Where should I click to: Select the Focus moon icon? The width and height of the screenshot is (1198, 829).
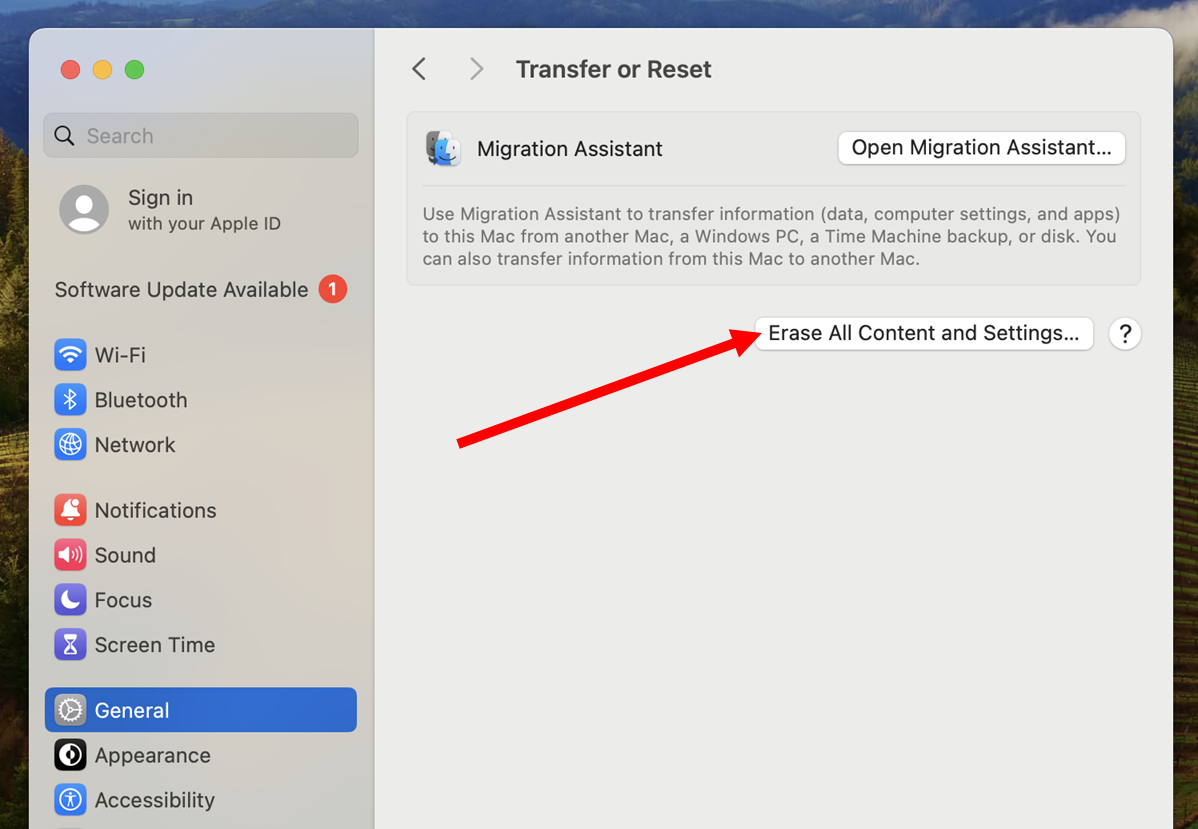[70, 600]
